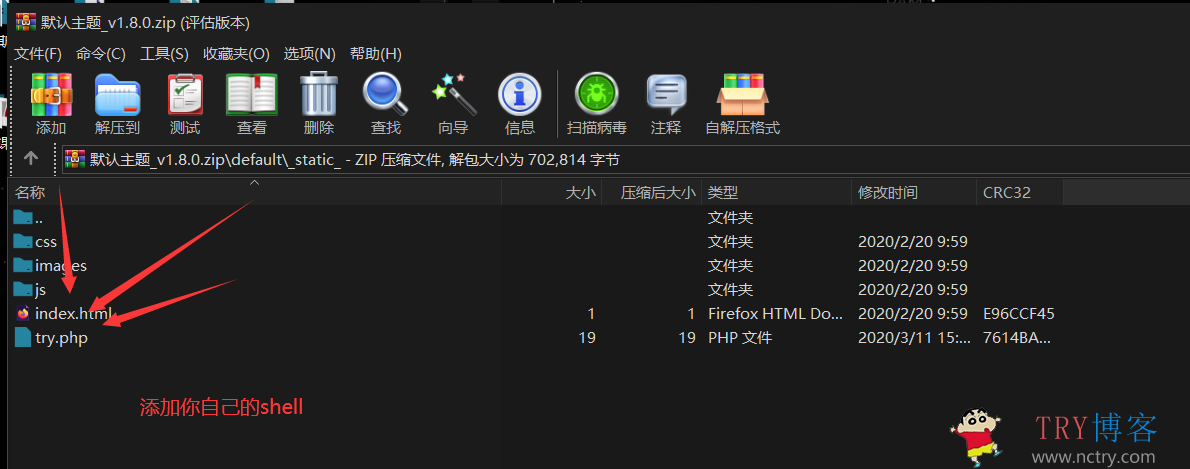This screenshot has height=469, width=1190.
Task: Click the archive icon in the address bar
Action: (x=74, y=159)
